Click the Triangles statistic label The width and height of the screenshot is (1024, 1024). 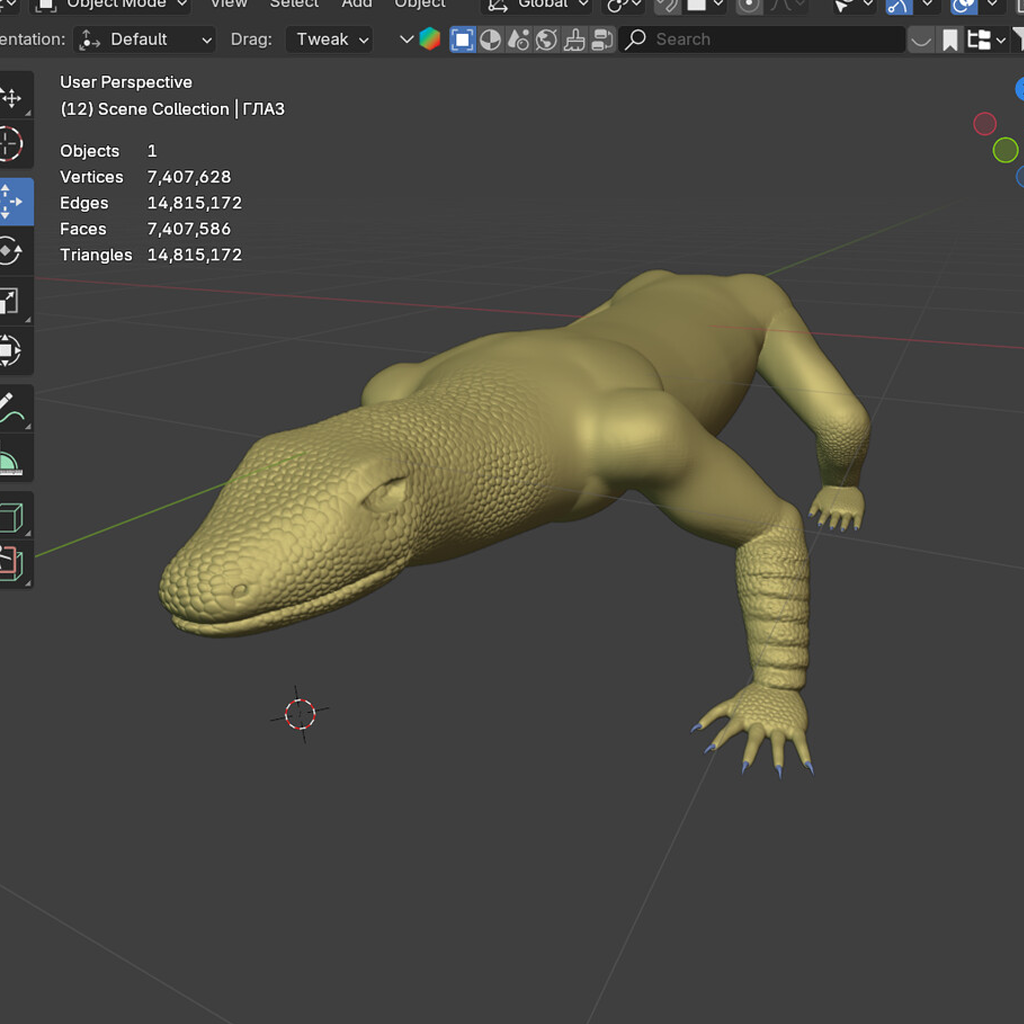pos(96,255)
